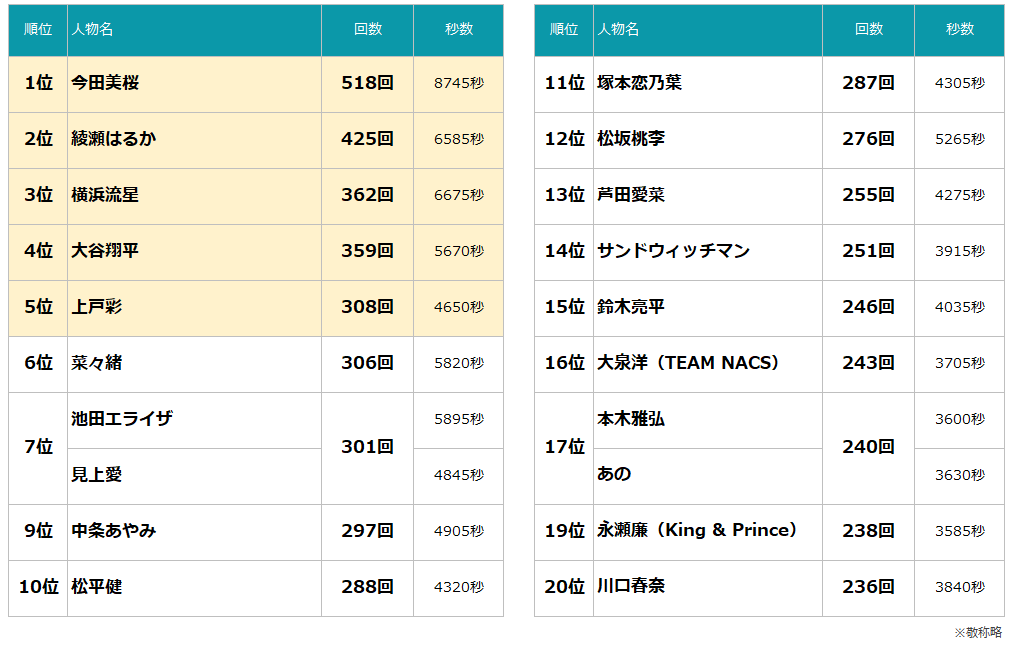Select サンドウィッチマン in the right table
Viewport: 1014px width, 652px height.
coord(673,252)
